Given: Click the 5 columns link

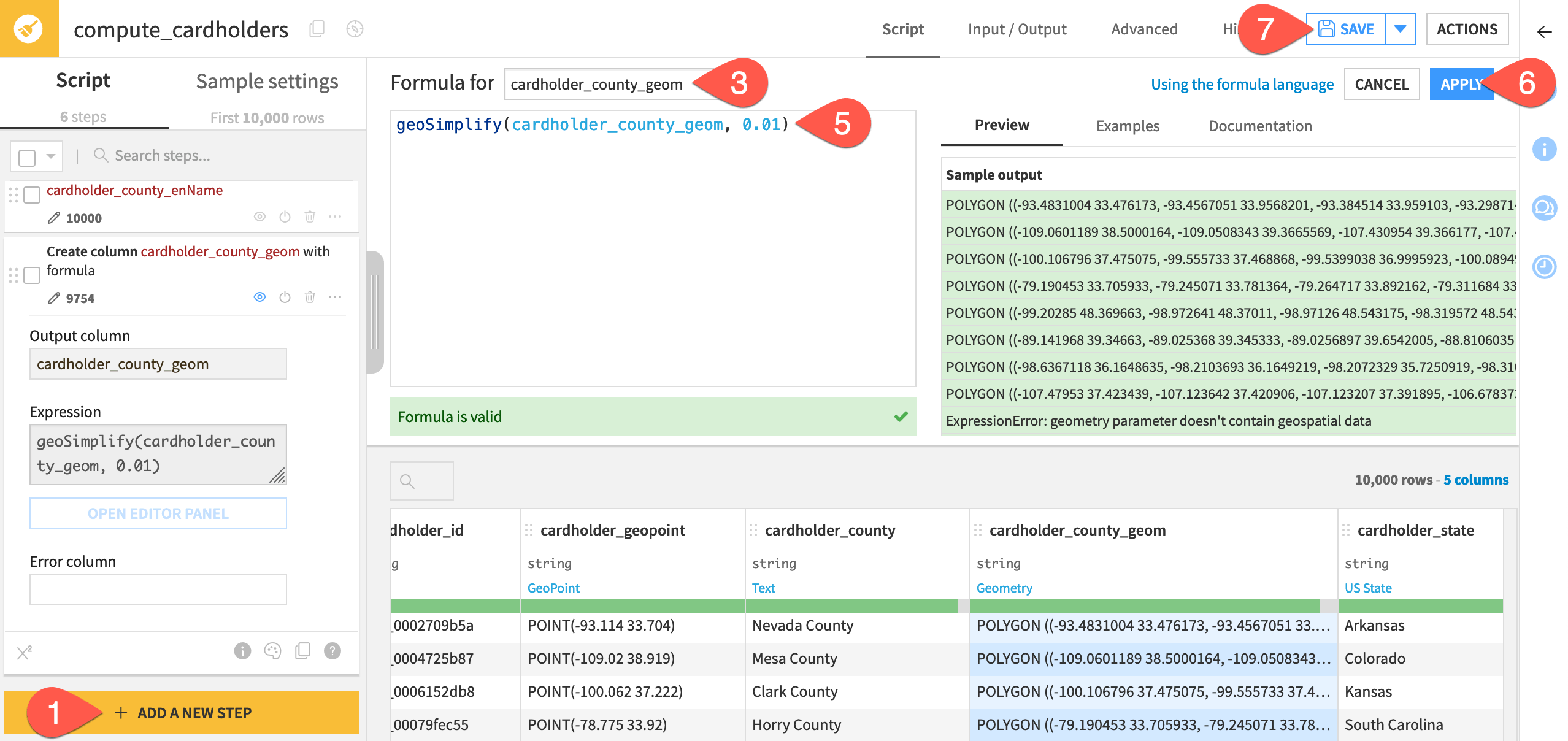Looking at the screenshot, I should pyautogui.click(x=1475, y=480).
